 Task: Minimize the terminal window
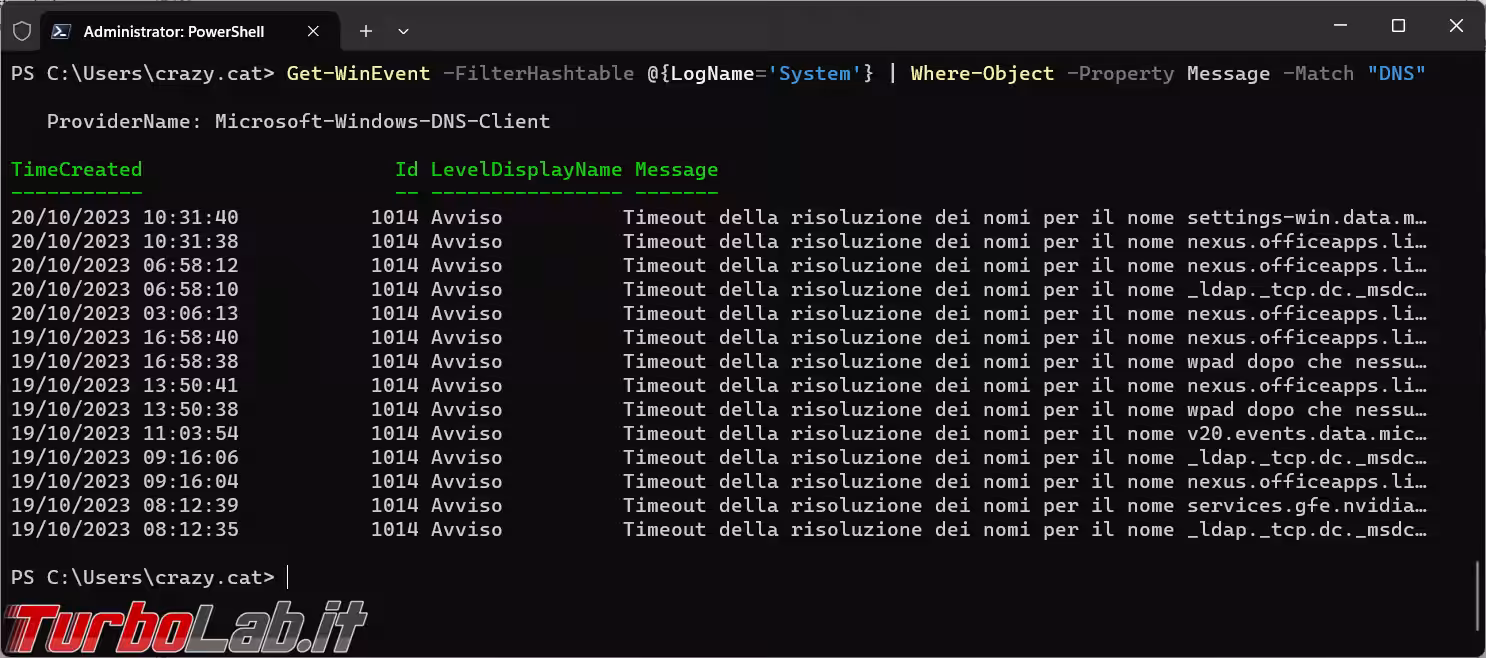[x=1342, y=26]
